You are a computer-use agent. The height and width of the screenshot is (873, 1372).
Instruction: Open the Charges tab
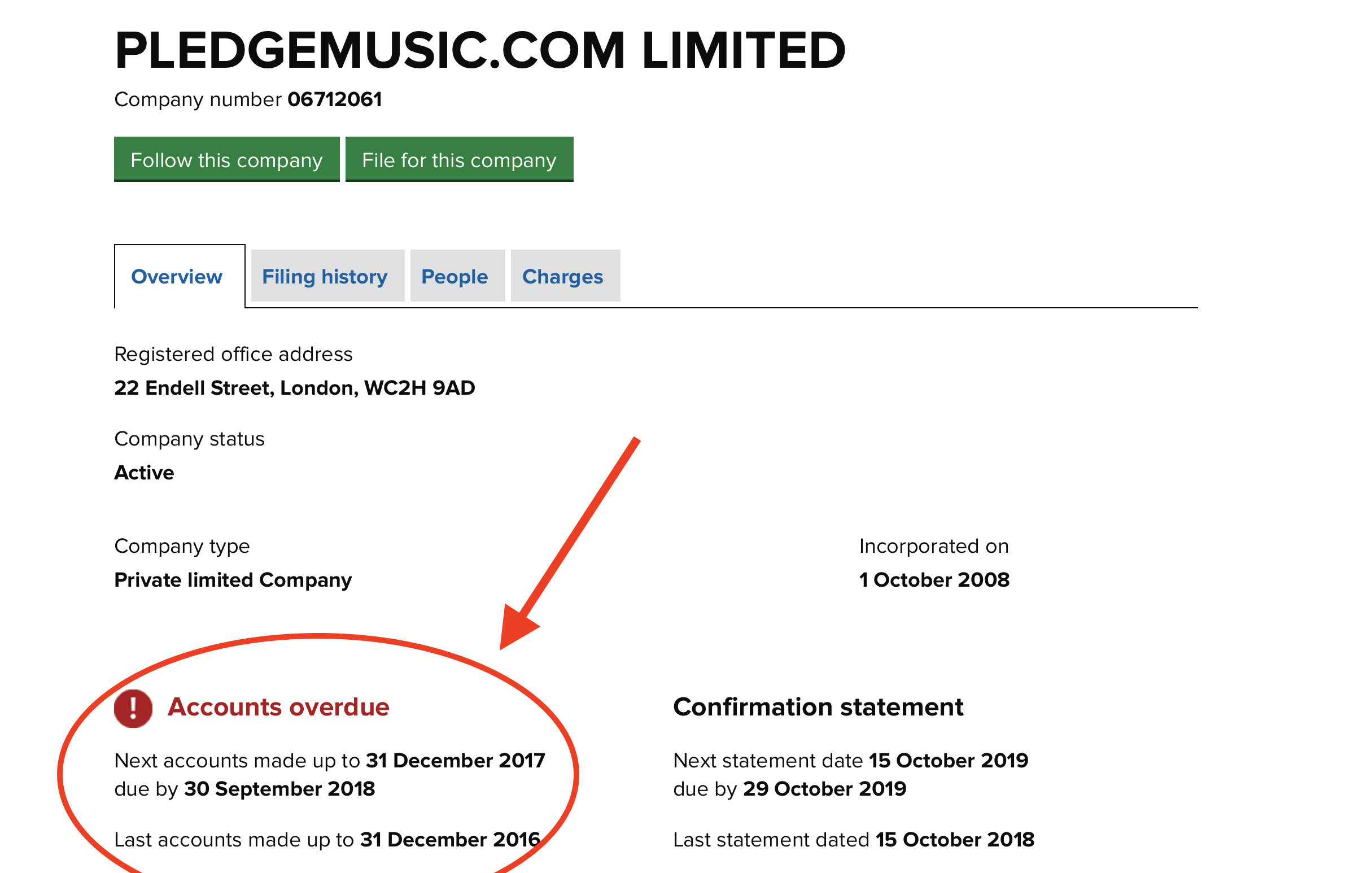click(562, 276)
